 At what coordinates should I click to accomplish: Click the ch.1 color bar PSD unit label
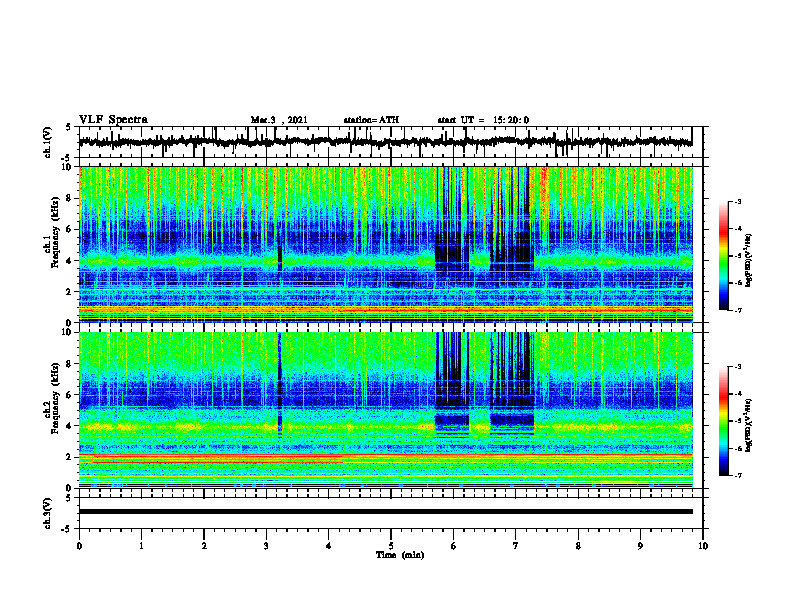pos(748,261)
